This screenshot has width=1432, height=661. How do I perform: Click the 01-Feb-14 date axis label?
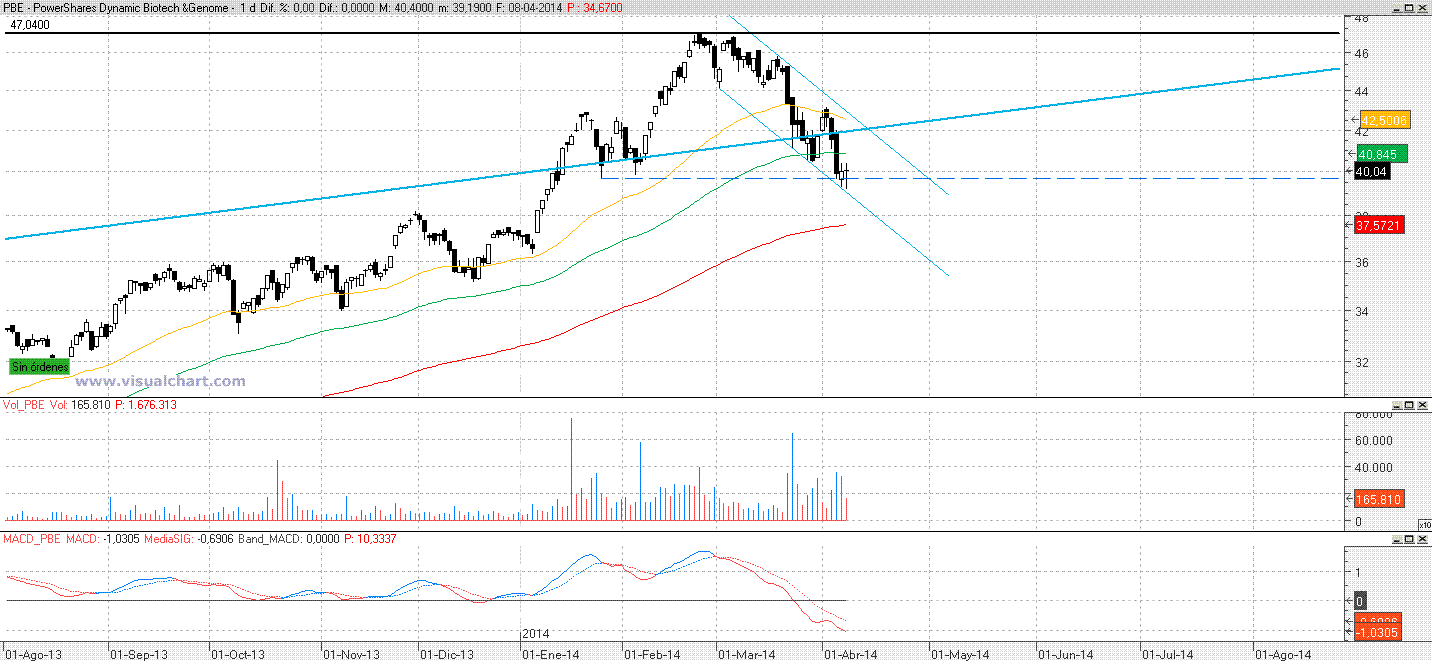(x=651, y=653)
